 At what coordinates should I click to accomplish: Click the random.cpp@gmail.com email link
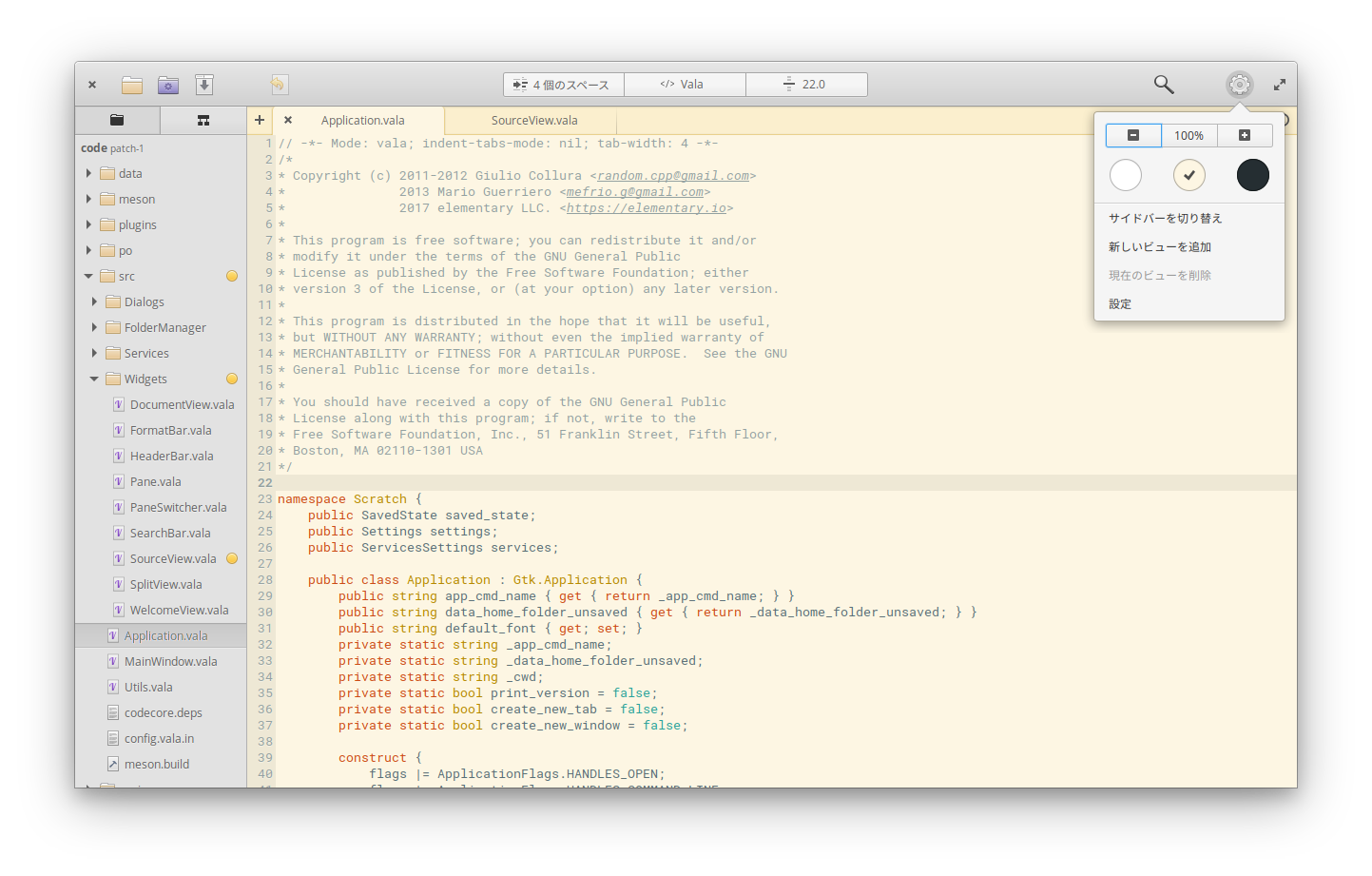(x=673, y=176)
